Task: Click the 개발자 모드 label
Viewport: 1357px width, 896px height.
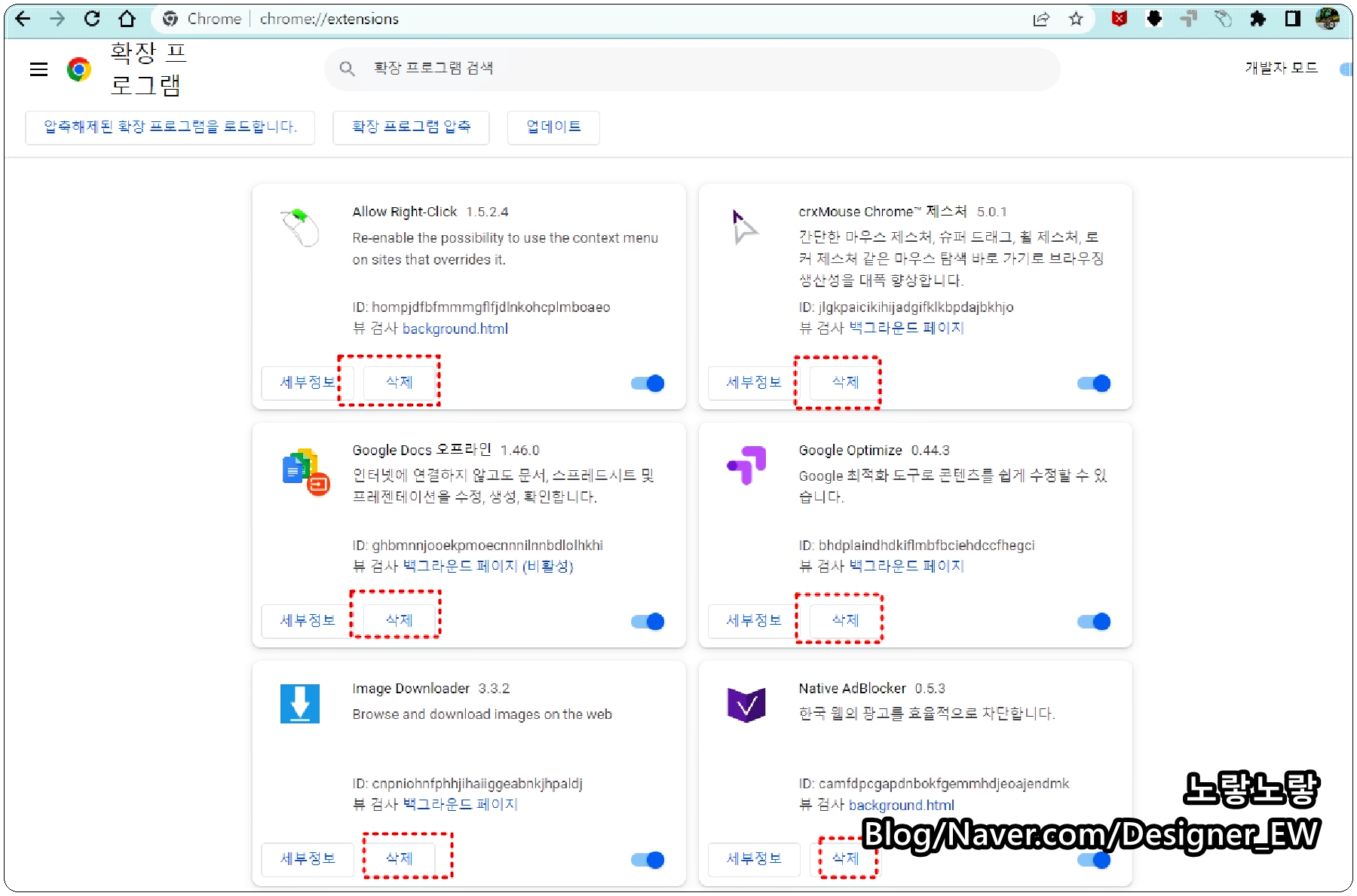Action: pyautogui.click(x=1282, y=69)
